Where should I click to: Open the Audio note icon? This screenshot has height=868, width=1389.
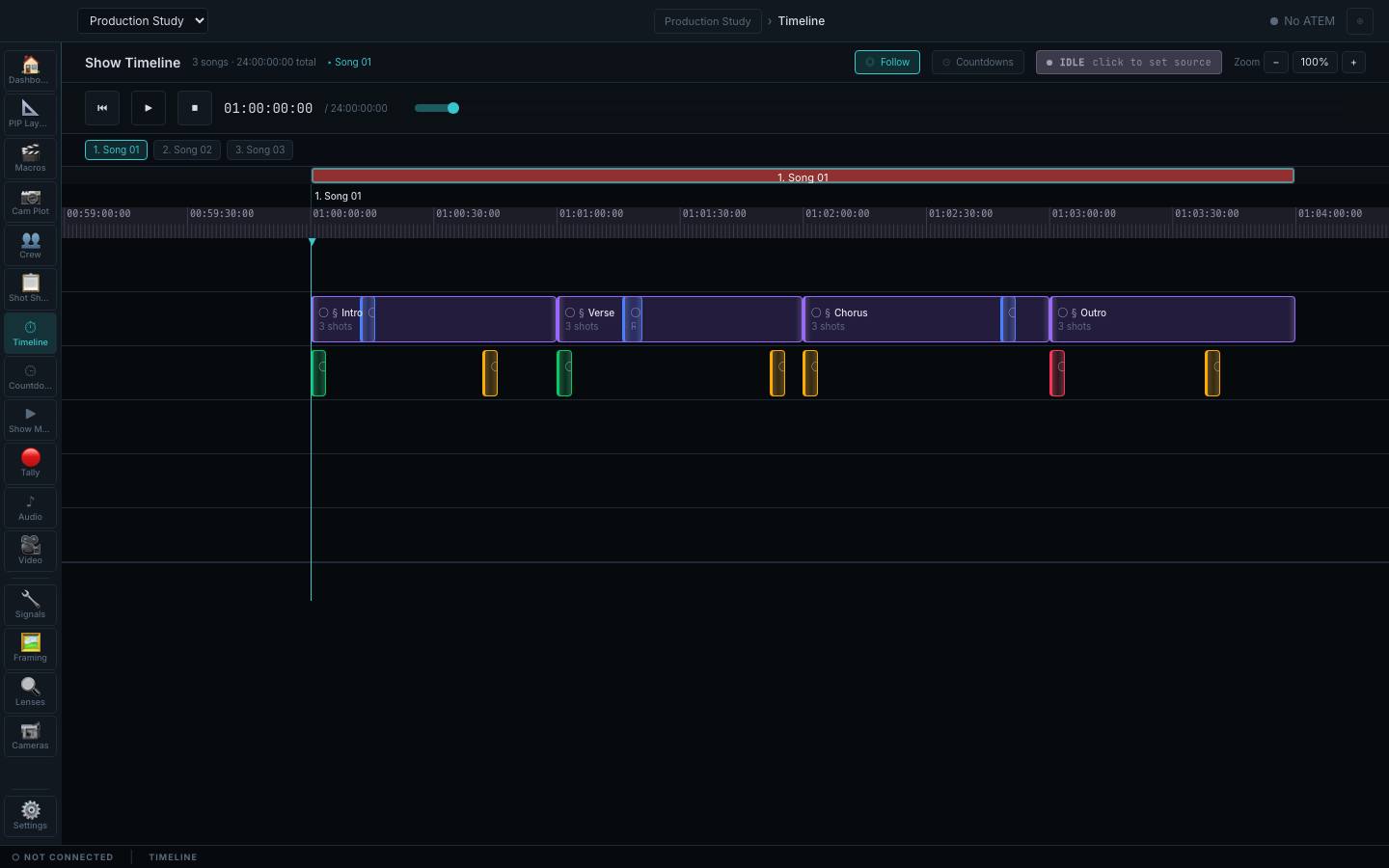(30, 507)
